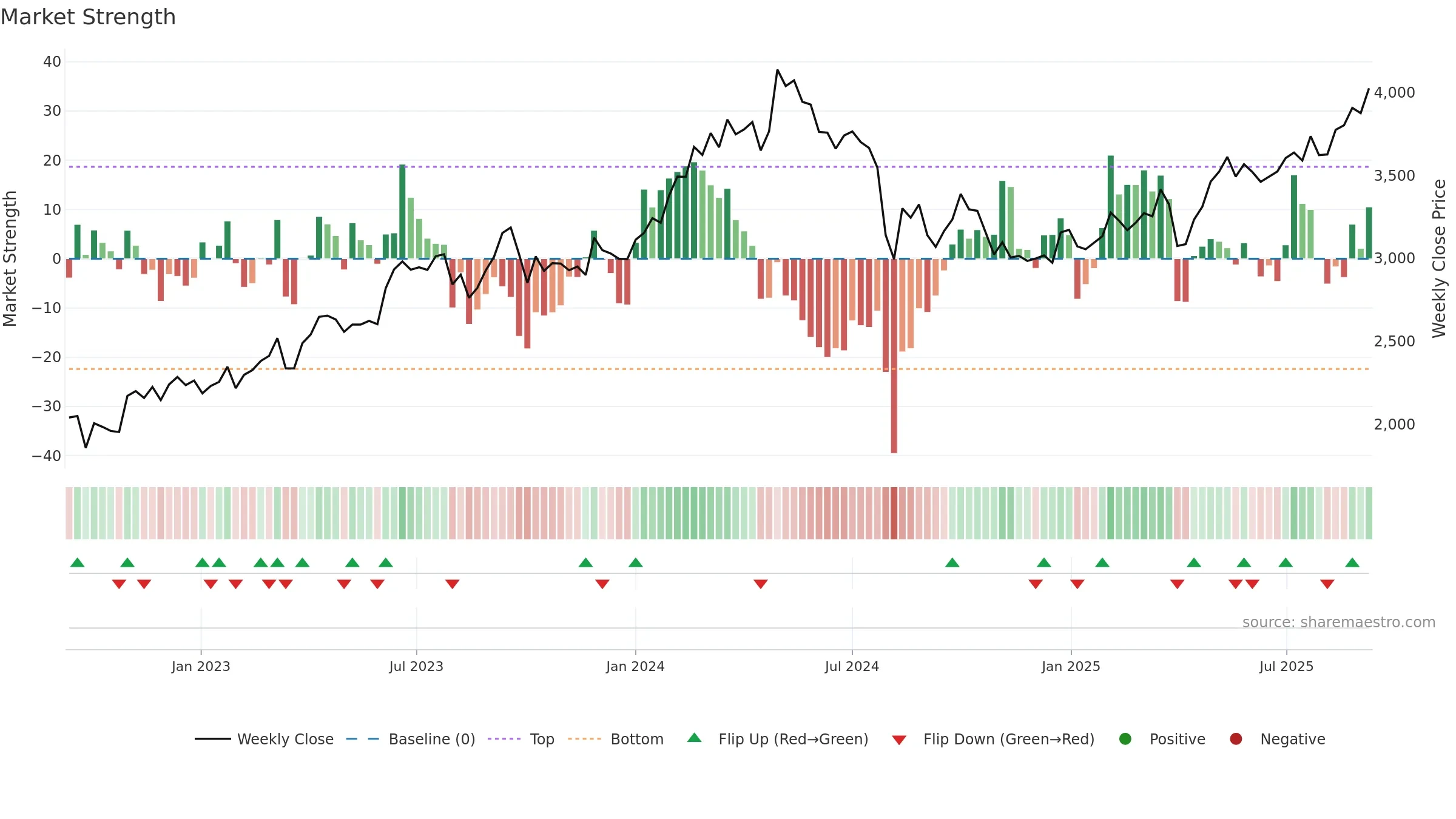Click the Jan 2025 axis label

1071,667
